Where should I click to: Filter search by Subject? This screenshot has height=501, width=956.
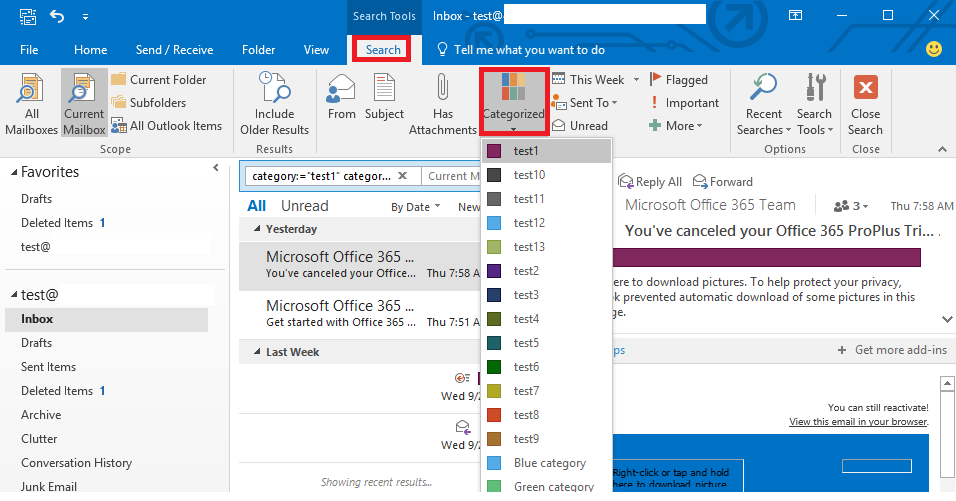[x=384, y=98]
